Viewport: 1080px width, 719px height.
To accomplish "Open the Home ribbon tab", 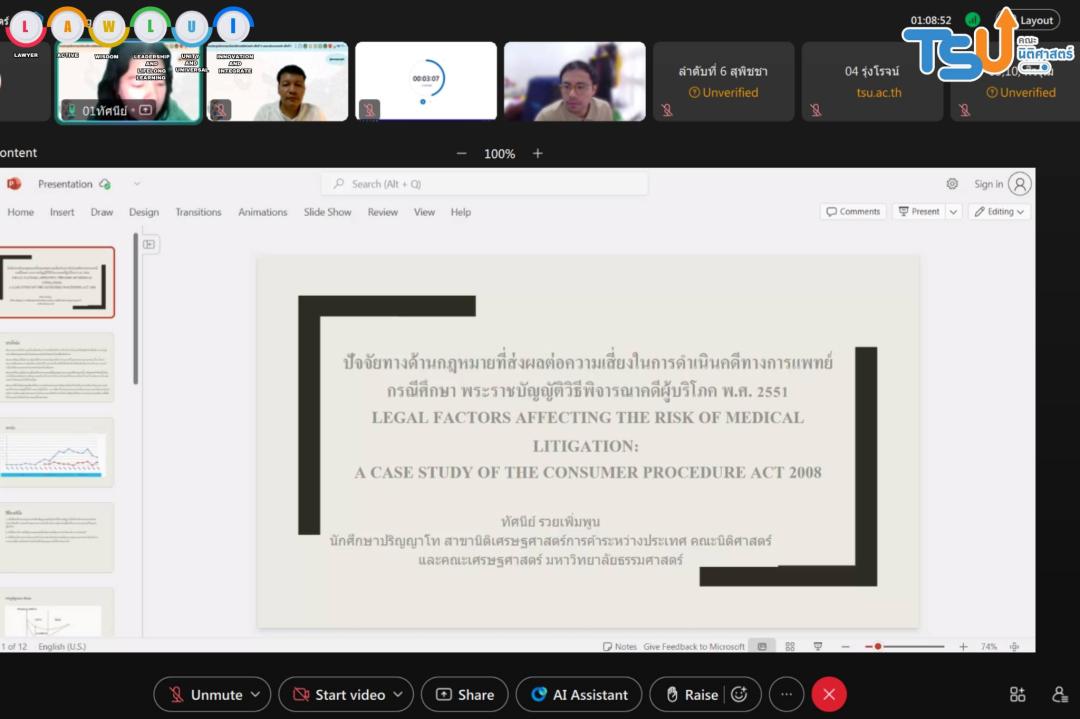I will click(21, 212).
